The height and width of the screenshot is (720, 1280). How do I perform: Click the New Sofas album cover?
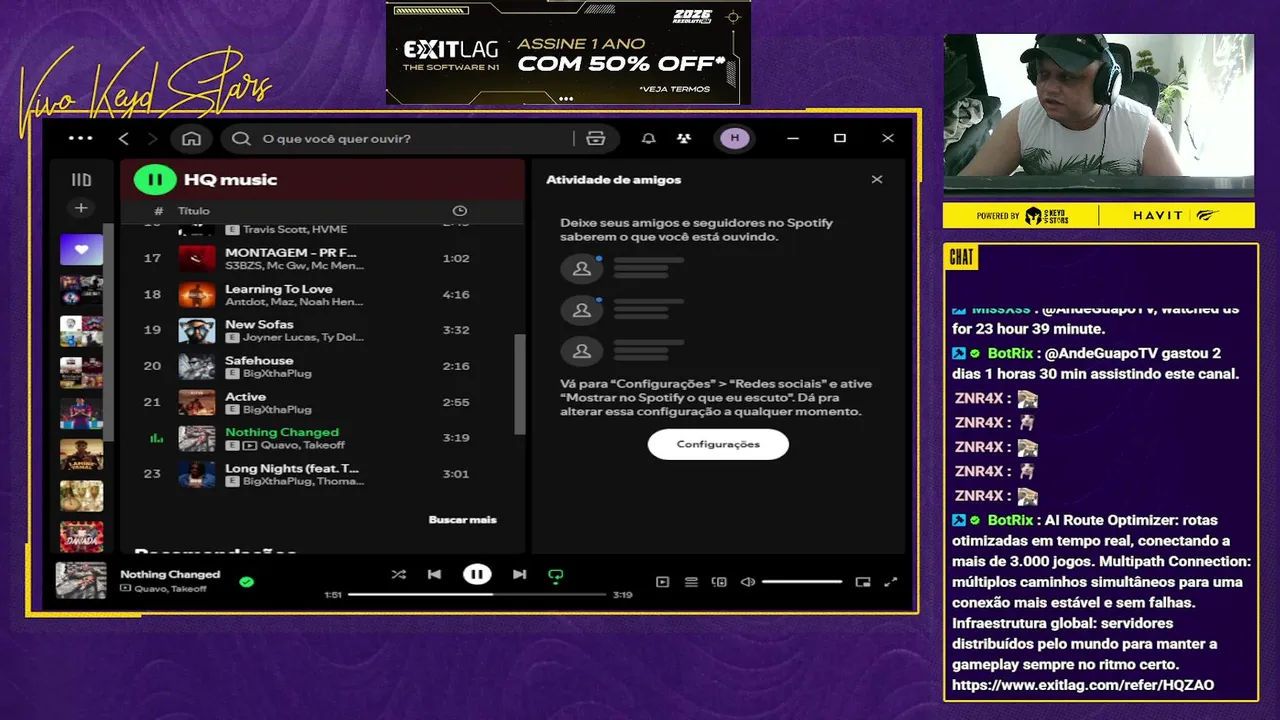pos(197,331)
